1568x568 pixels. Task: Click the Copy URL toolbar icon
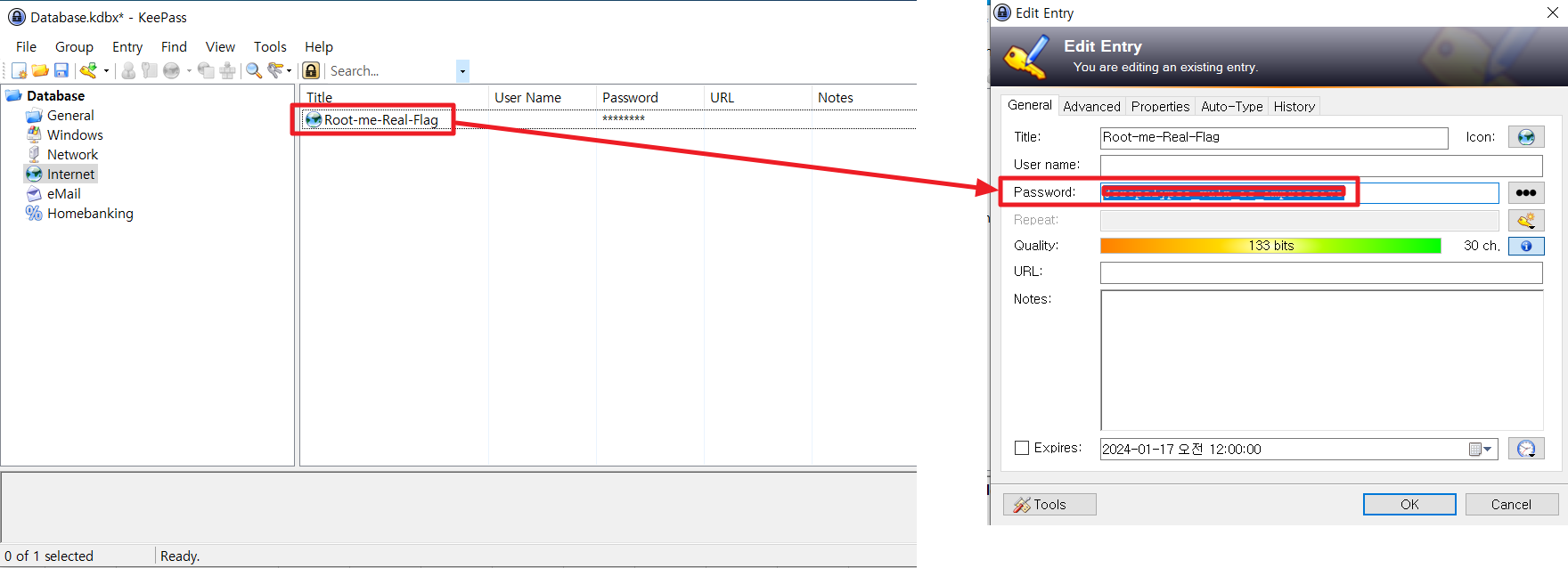[206, 70]
